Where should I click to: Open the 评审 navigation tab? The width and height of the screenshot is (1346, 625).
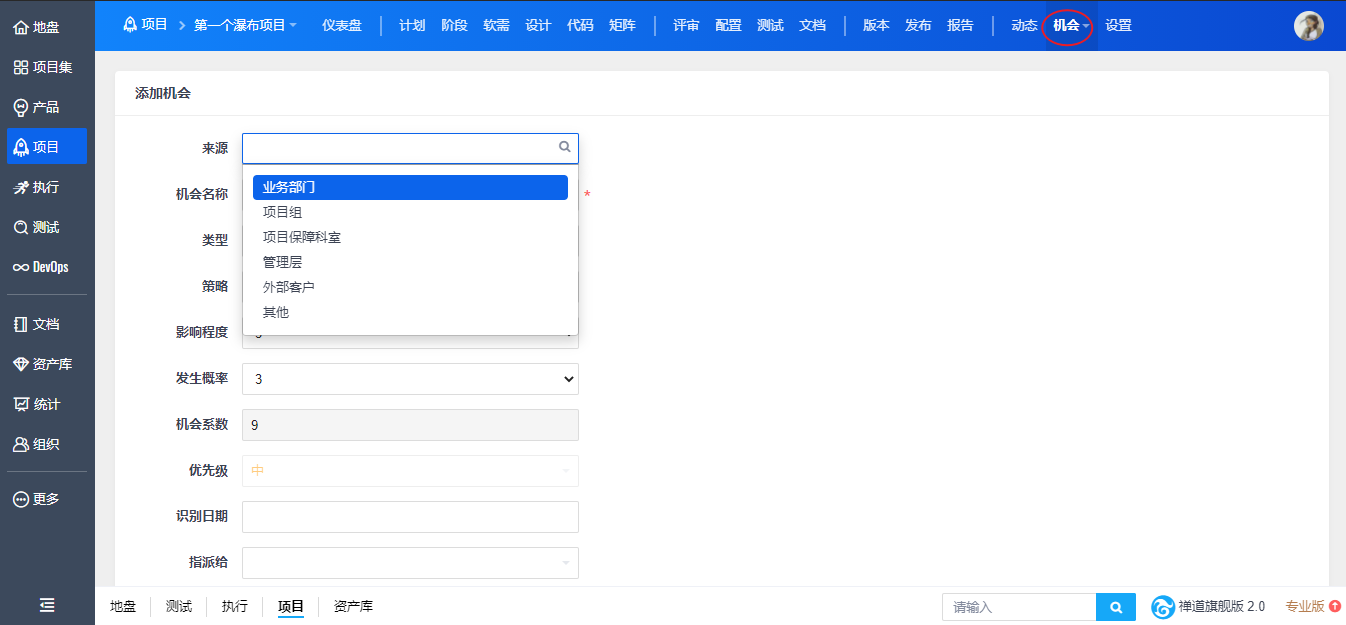[686, 25]
